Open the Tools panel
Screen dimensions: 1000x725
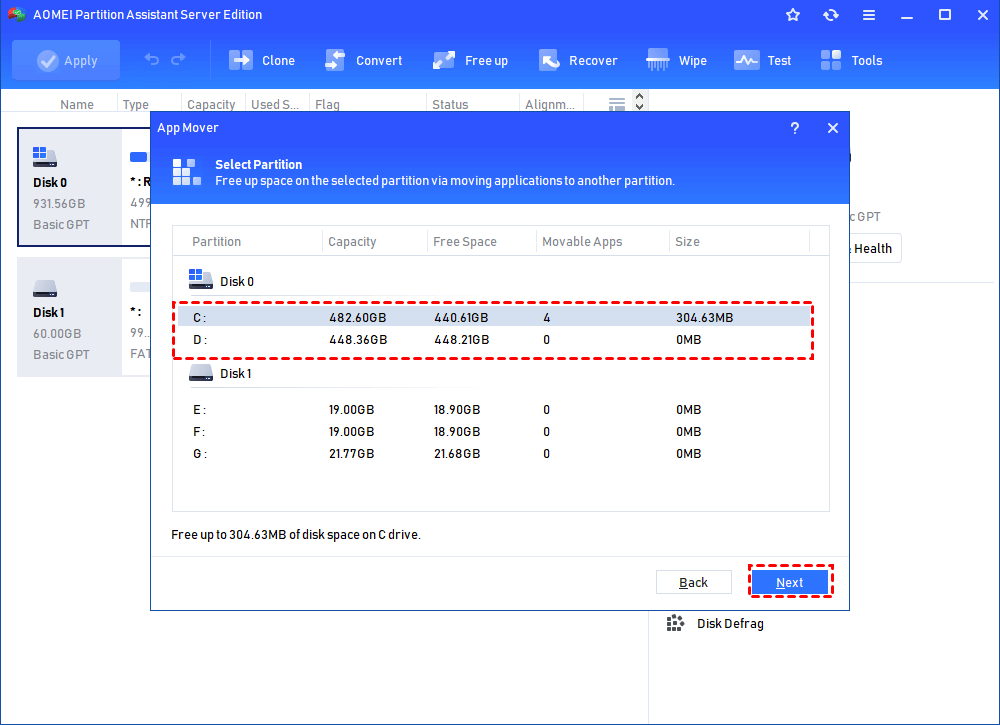click(x=852, y=60)
